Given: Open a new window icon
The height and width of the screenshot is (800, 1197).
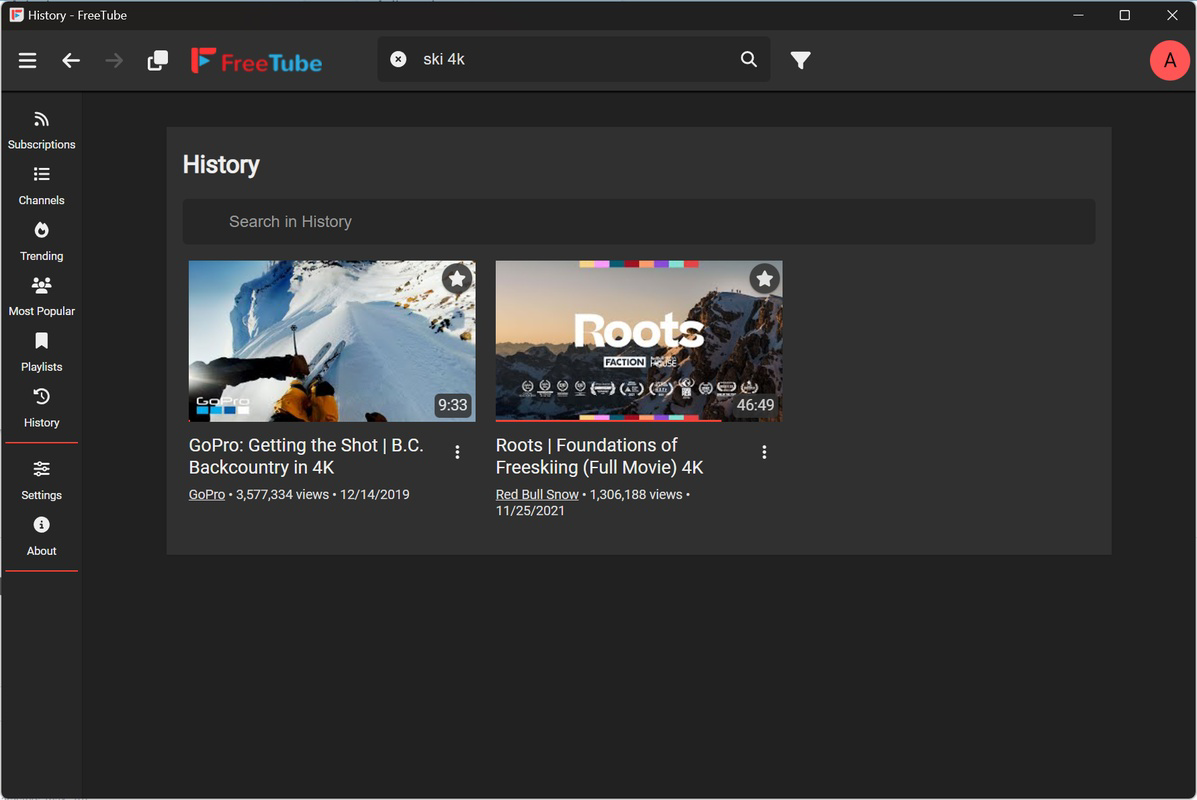Looking at the screenshot, I should [157, 60].
